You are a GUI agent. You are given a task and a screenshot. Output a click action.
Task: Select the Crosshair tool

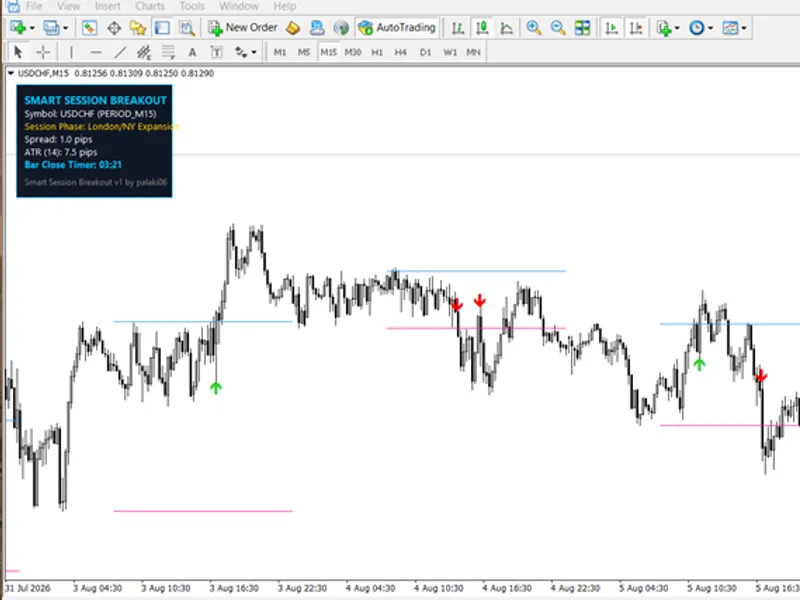click(43, 52)
